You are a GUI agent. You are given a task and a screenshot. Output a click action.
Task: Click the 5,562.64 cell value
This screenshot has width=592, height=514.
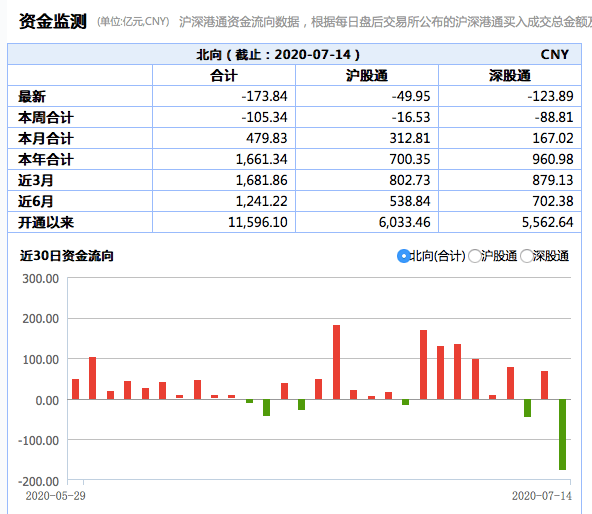[547, 222]
